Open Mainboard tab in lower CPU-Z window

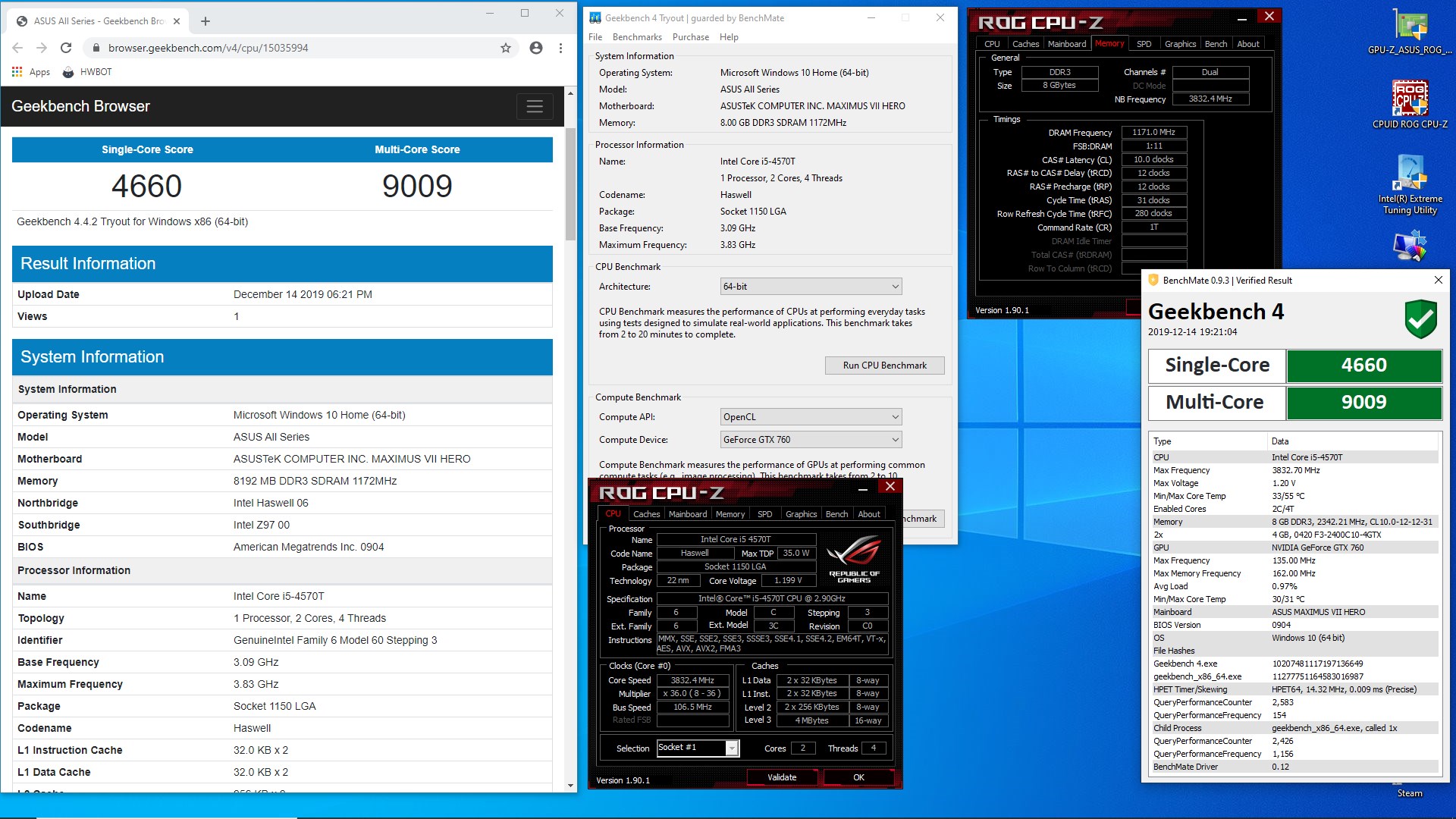688,514
